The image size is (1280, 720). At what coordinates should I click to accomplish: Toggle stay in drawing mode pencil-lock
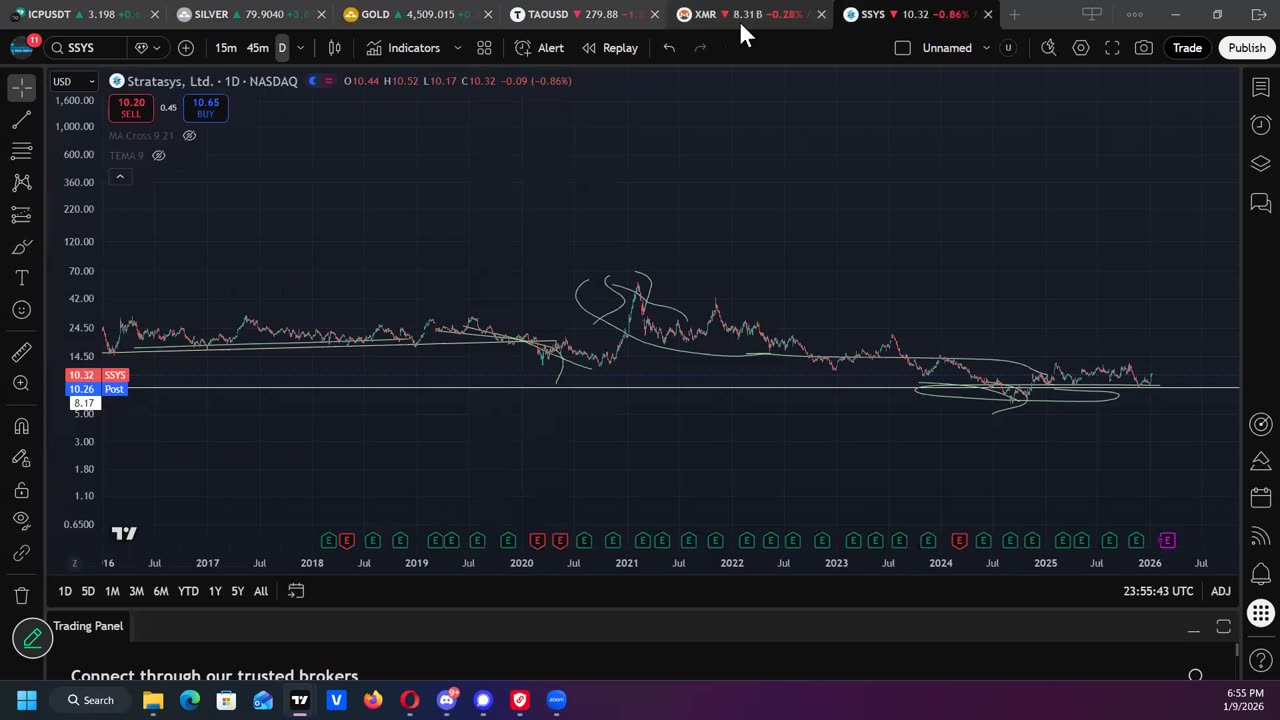pyautogui.click(x=21, y=458)
